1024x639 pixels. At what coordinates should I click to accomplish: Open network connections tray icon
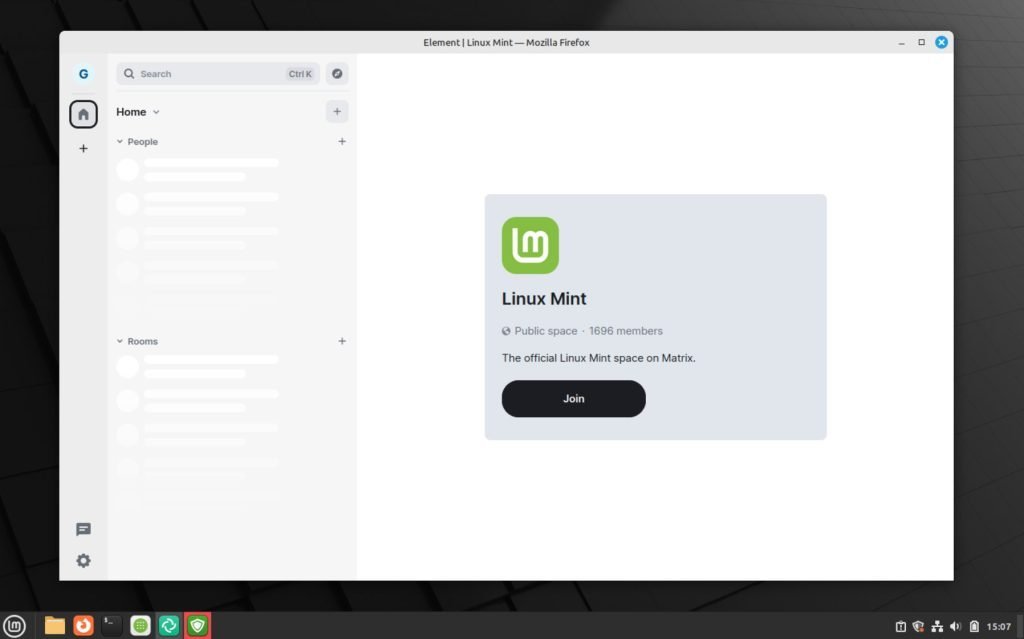937,627
